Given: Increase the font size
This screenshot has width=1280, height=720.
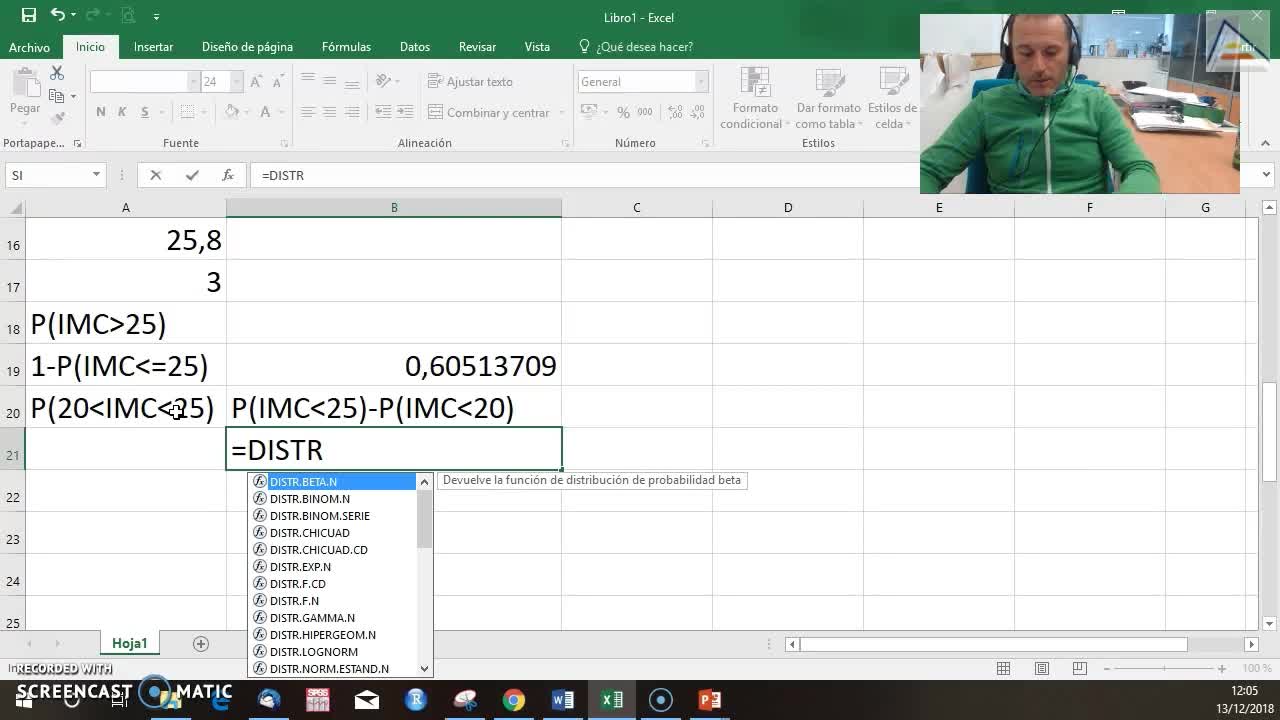Looking at the screenshot, I should [257, 82].
